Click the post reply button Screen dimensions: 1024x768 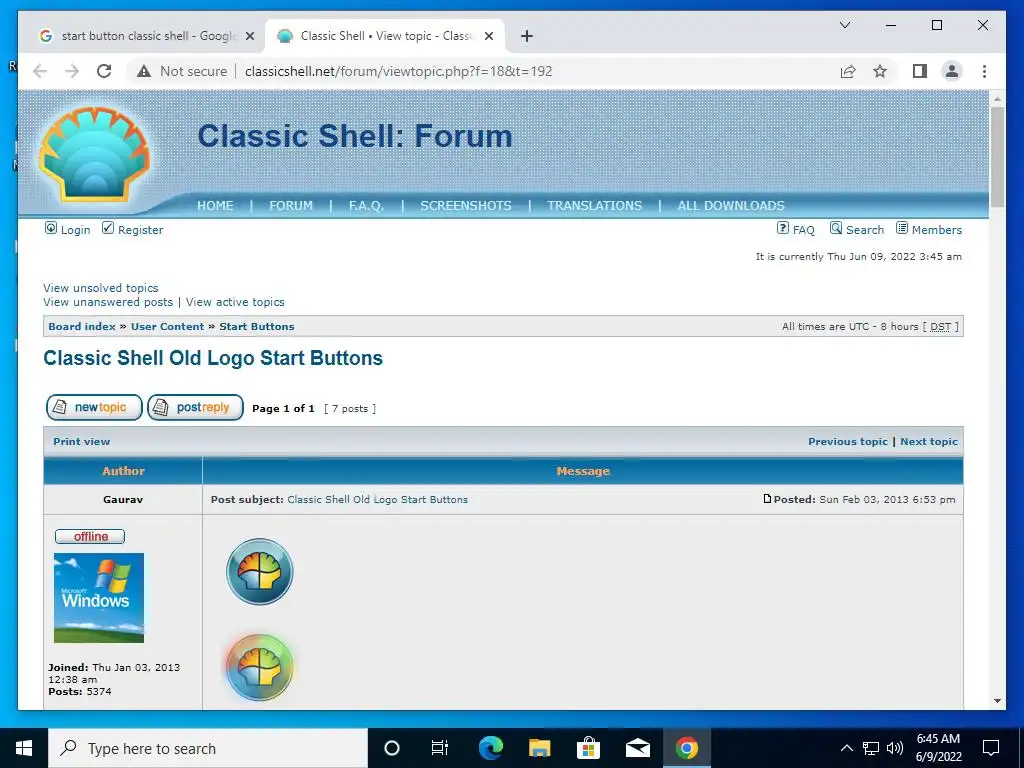(195, 408)
